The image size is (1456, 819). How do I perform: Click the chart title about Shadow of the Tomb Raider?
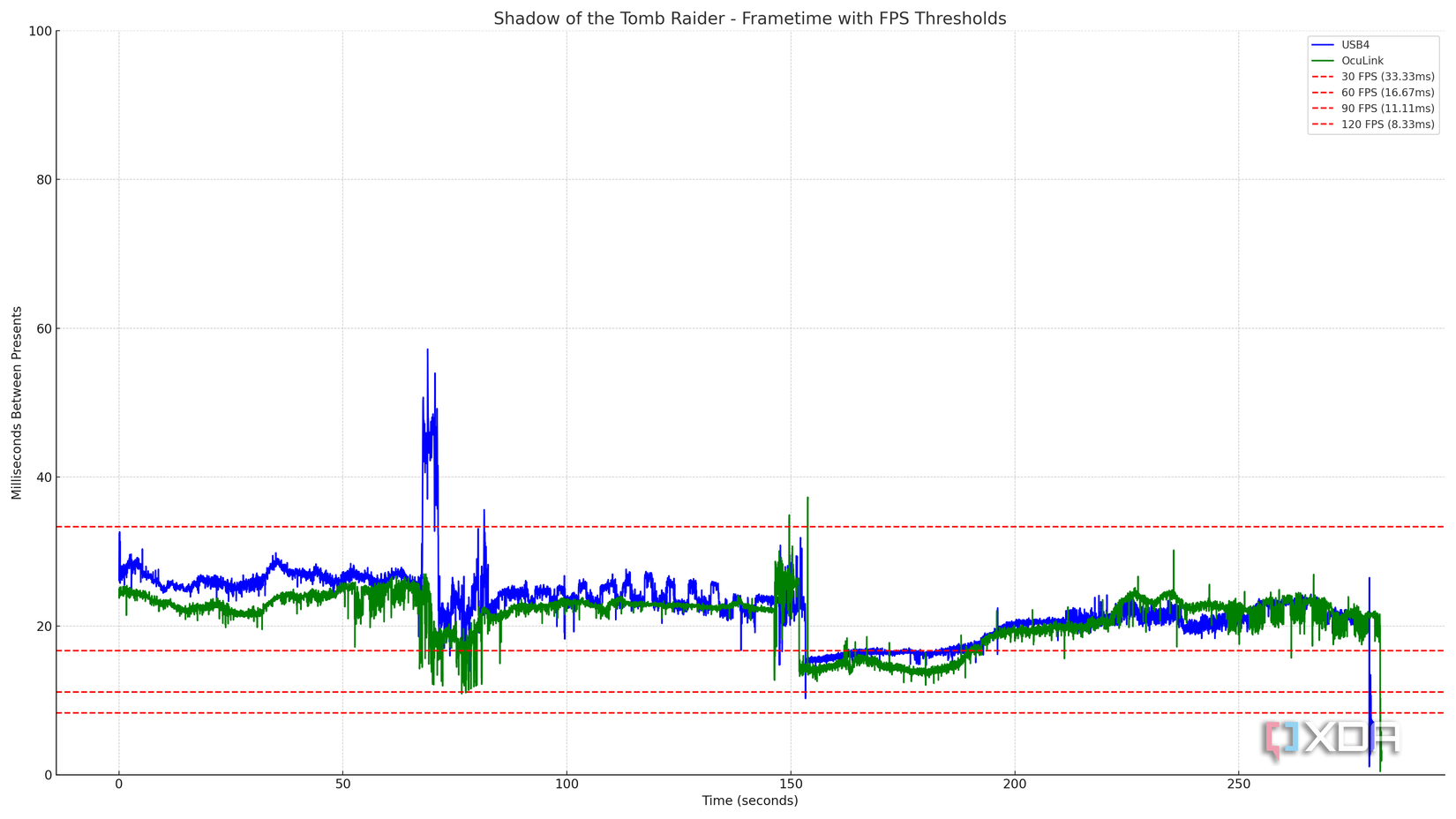(749, 19)
